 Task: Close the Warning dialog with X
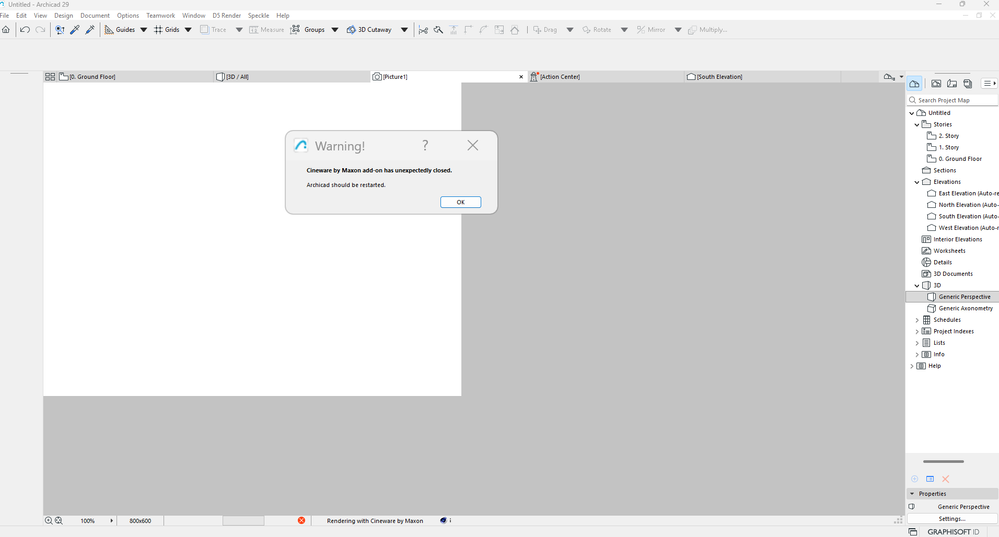click(473, 145)
